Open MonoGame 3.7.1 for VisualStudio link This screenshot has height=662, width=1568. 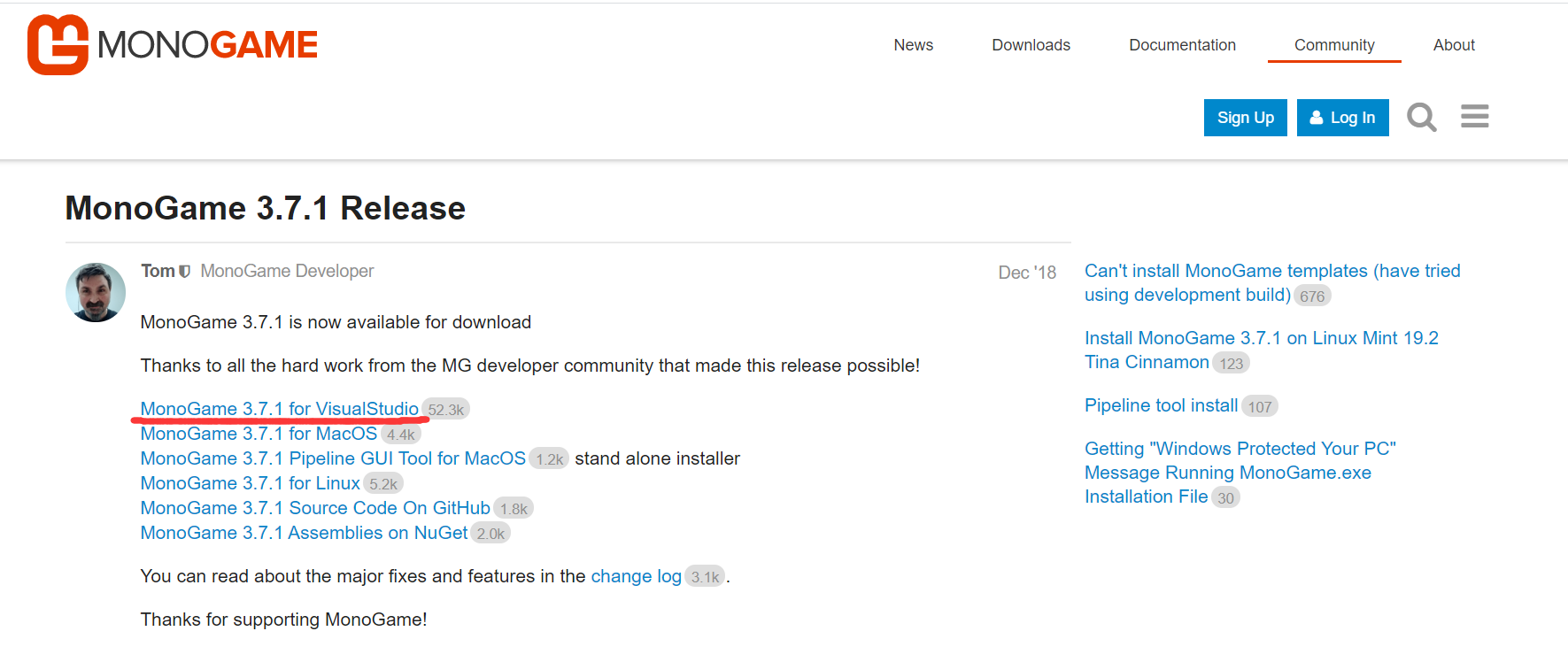pos(279,409)
